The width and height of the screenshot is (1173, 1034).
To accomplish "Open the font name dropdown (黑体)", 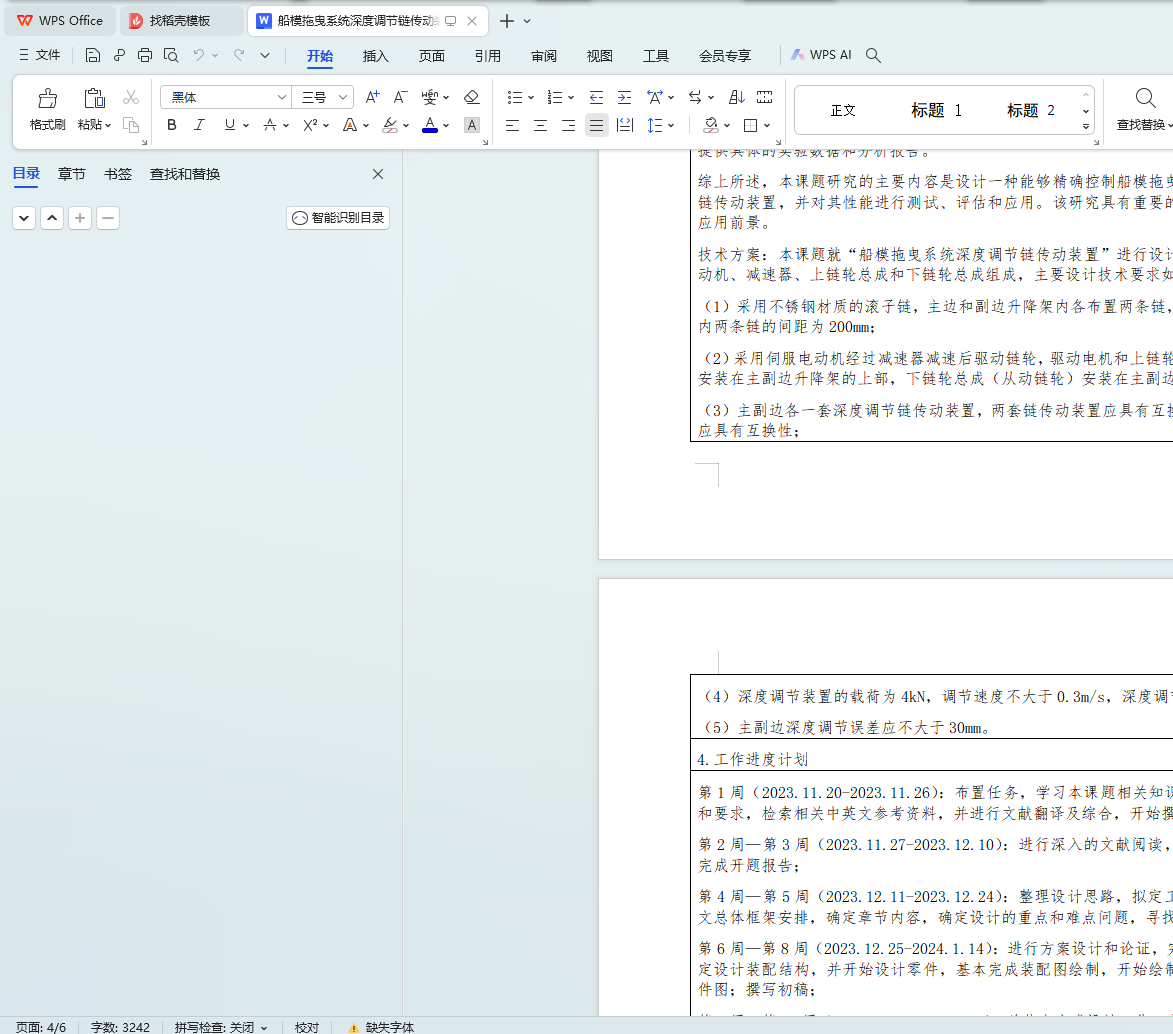I will (x=281, y=97).
